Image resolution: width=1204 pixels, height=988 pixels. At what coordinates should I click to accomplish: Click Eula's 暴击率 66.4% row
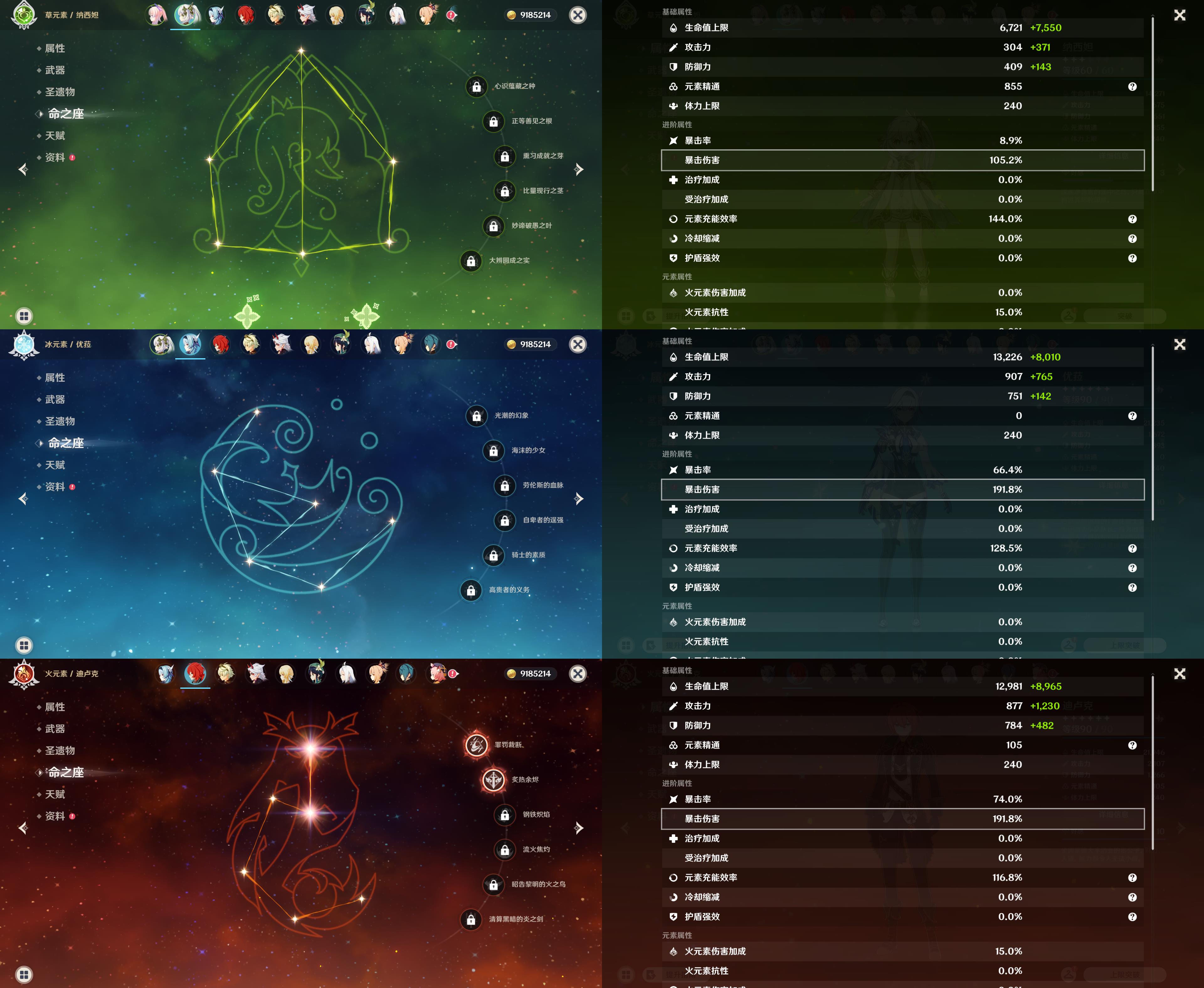[902, 470]
